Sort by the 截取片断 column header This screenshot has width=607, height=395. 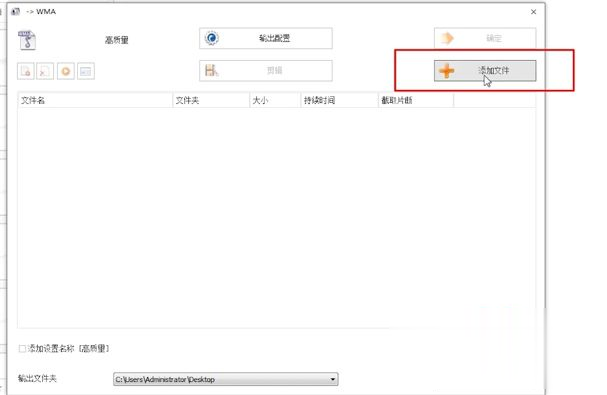point(416,100)
